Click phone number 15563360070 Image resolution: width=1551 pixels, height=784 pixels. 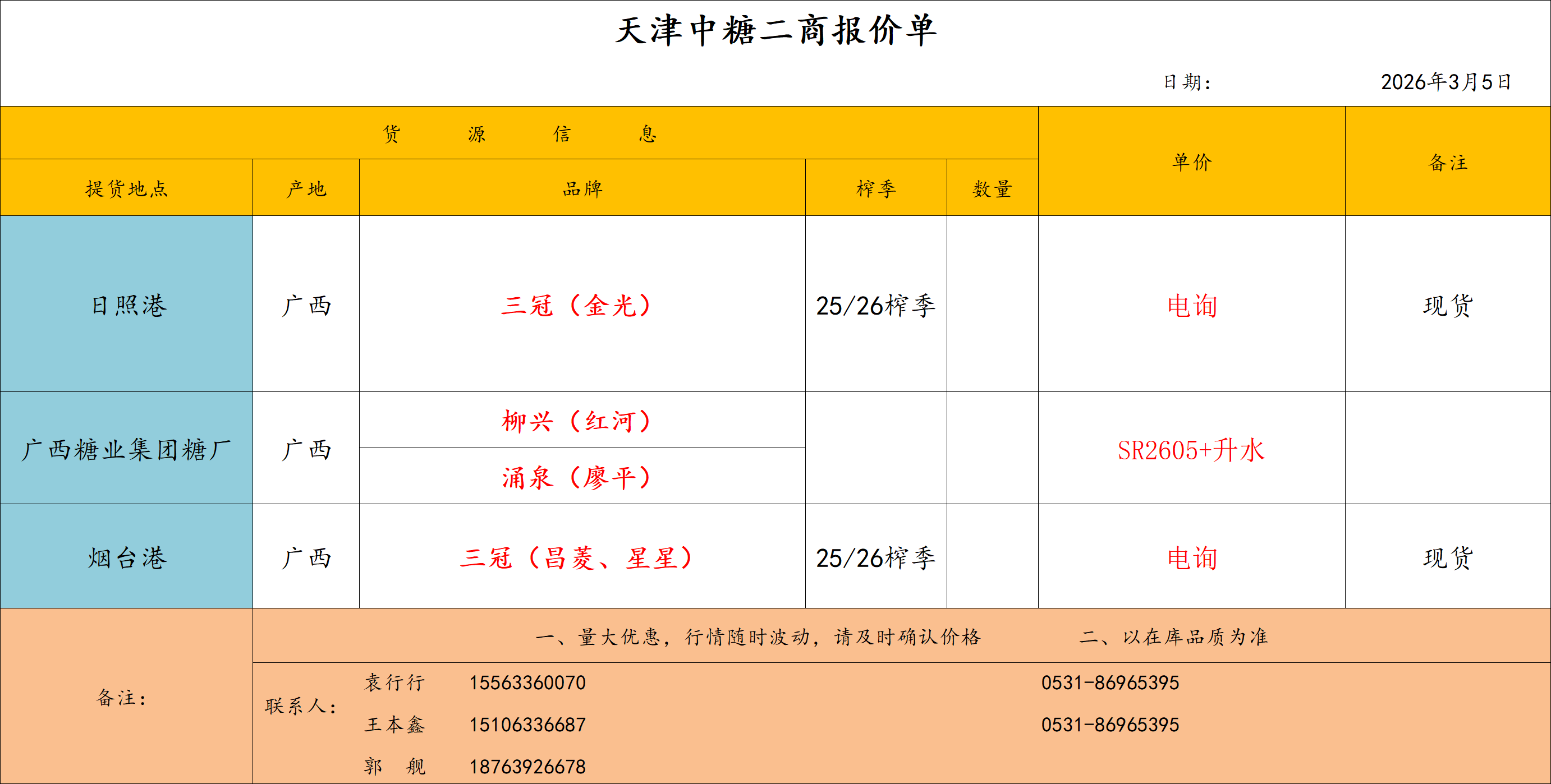527,683
